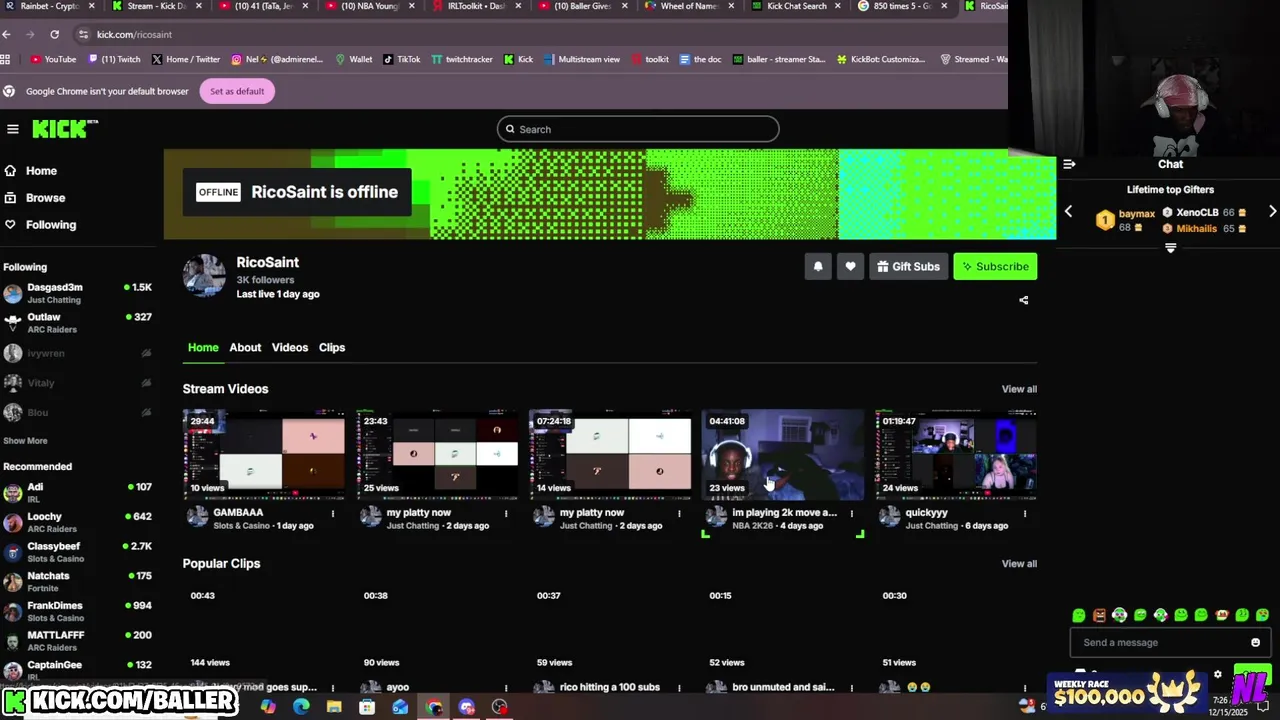Click the browser address bar URL

pyautogui.click(x=134, y=34)
